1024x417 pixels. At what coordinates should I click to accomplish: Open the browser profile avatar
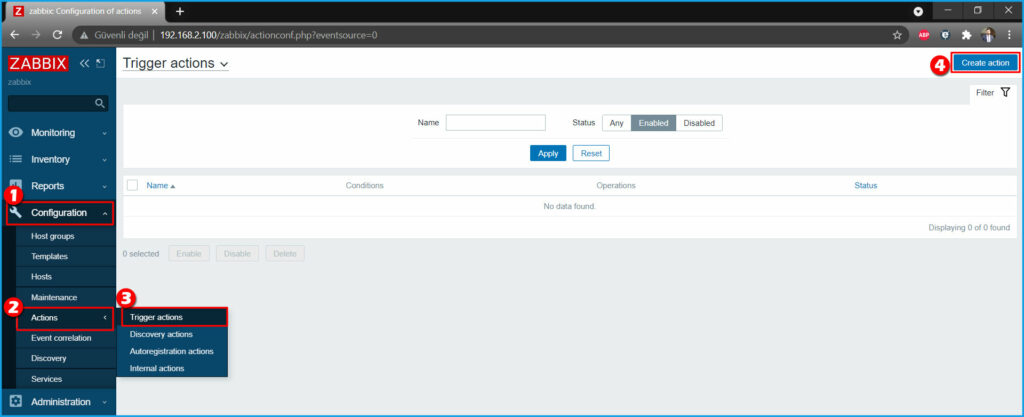[x=988, y=35]
